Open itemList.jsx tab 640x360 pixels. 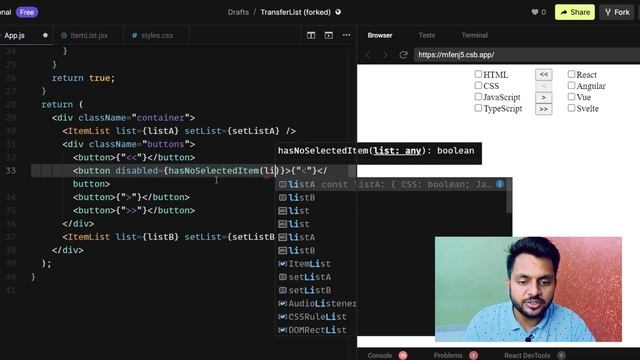[x=87, y=36]
